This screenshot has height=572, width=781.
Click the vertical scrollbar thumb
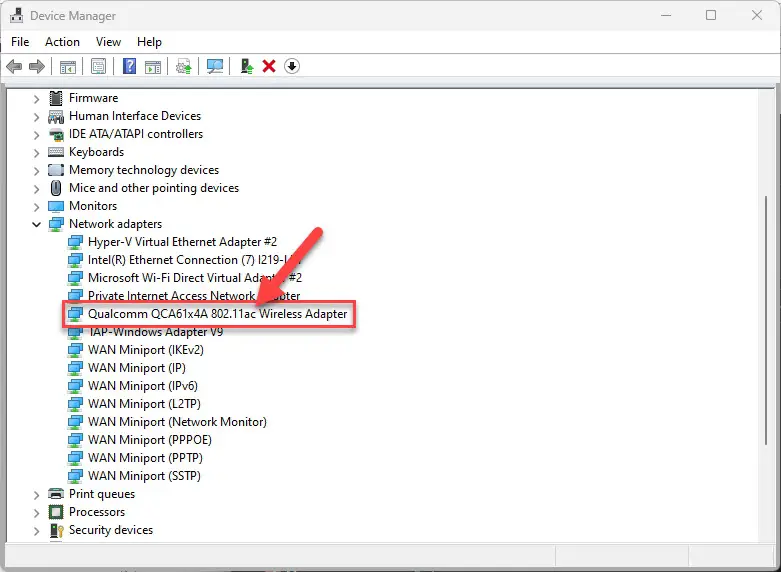(x=767, y=319)
